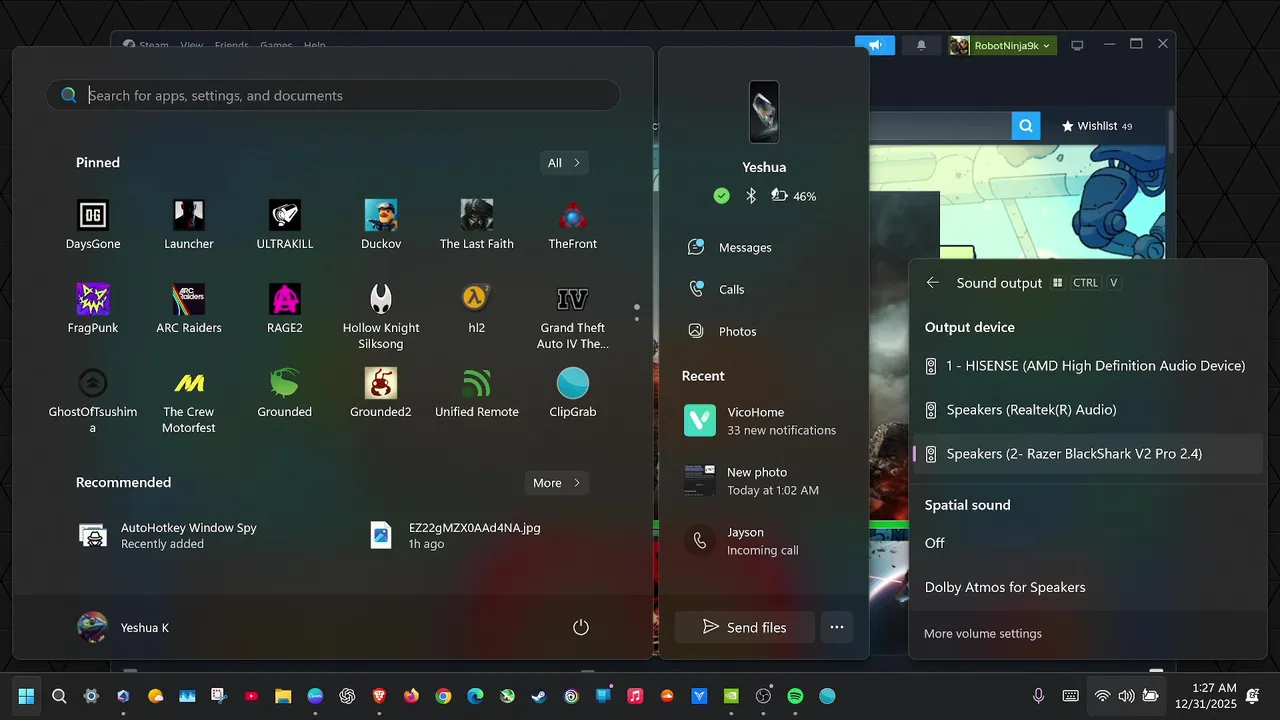This screenshot has width=1280, height=720.
Task: Open Steam Wishlist 49 link
Action: [1097, 126]
